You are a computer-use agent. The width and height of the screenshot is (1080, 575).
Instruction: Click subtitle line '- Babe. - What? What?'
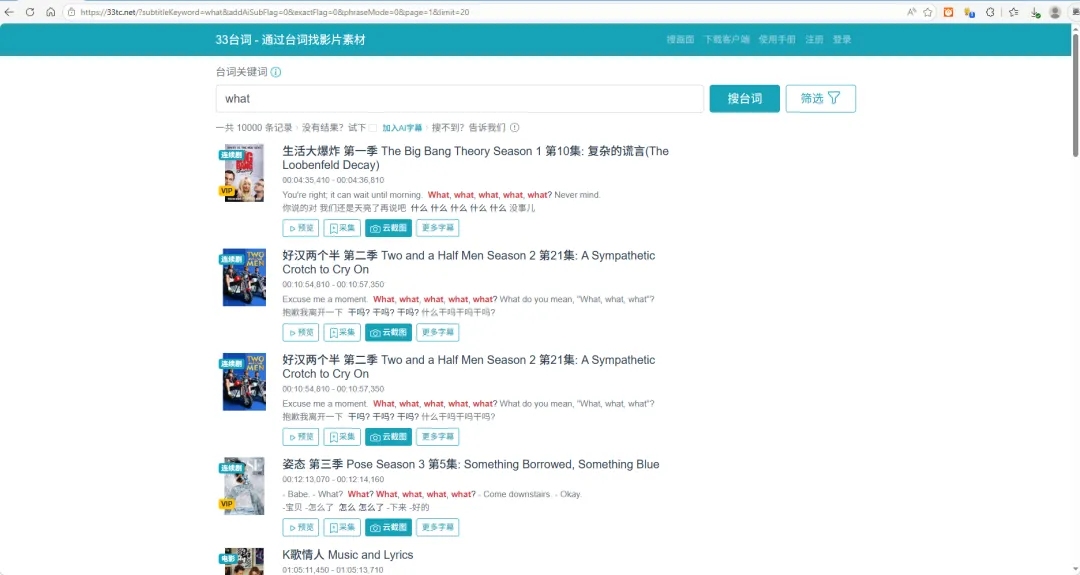[x=328, y=494]
